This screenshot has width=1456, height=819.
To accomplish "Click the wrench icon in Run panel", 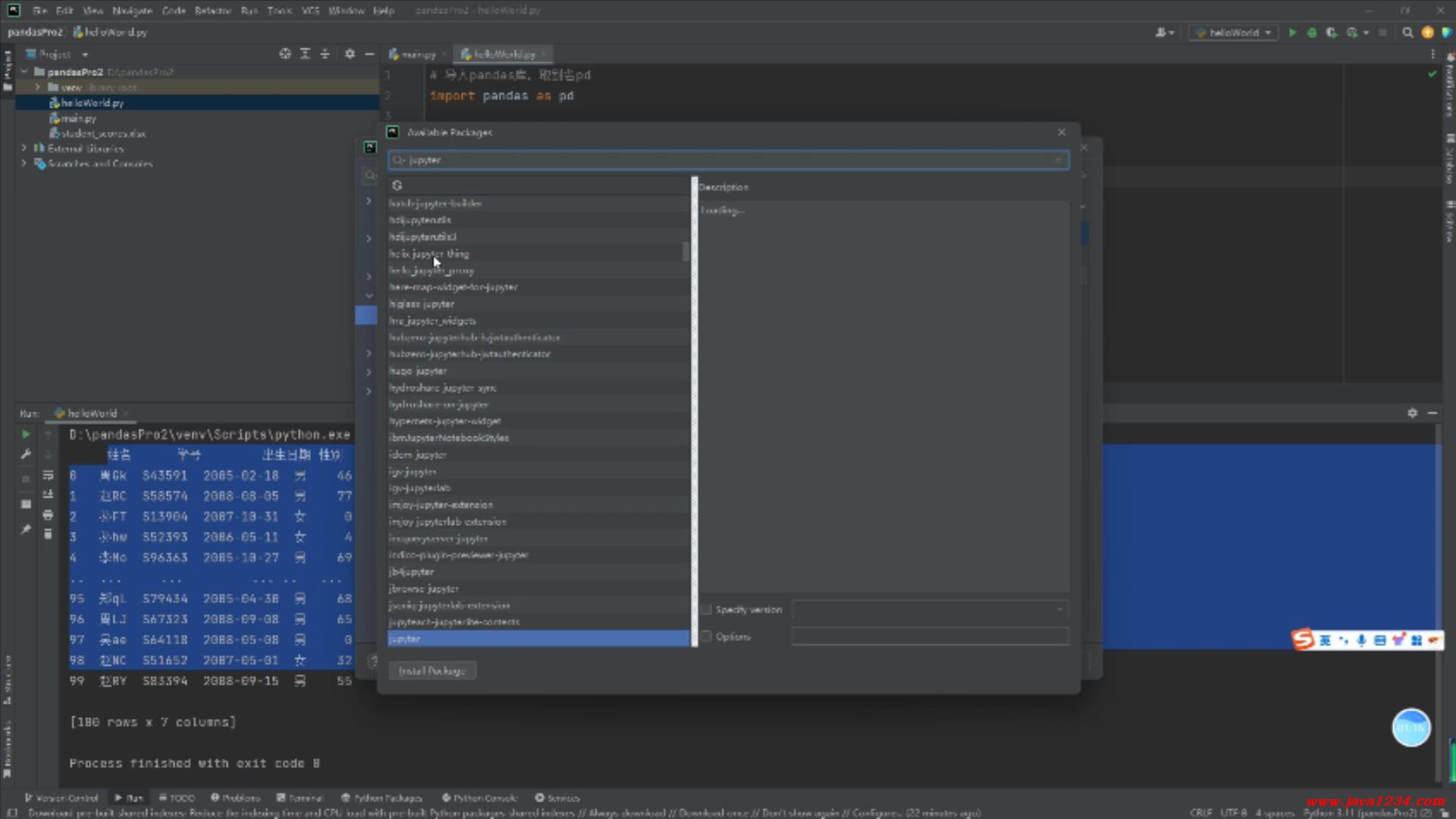I will [25, 454].
